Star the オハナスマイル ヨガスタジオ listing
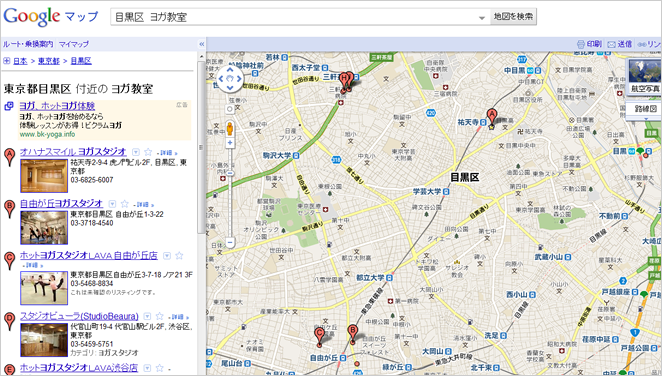 148,152
